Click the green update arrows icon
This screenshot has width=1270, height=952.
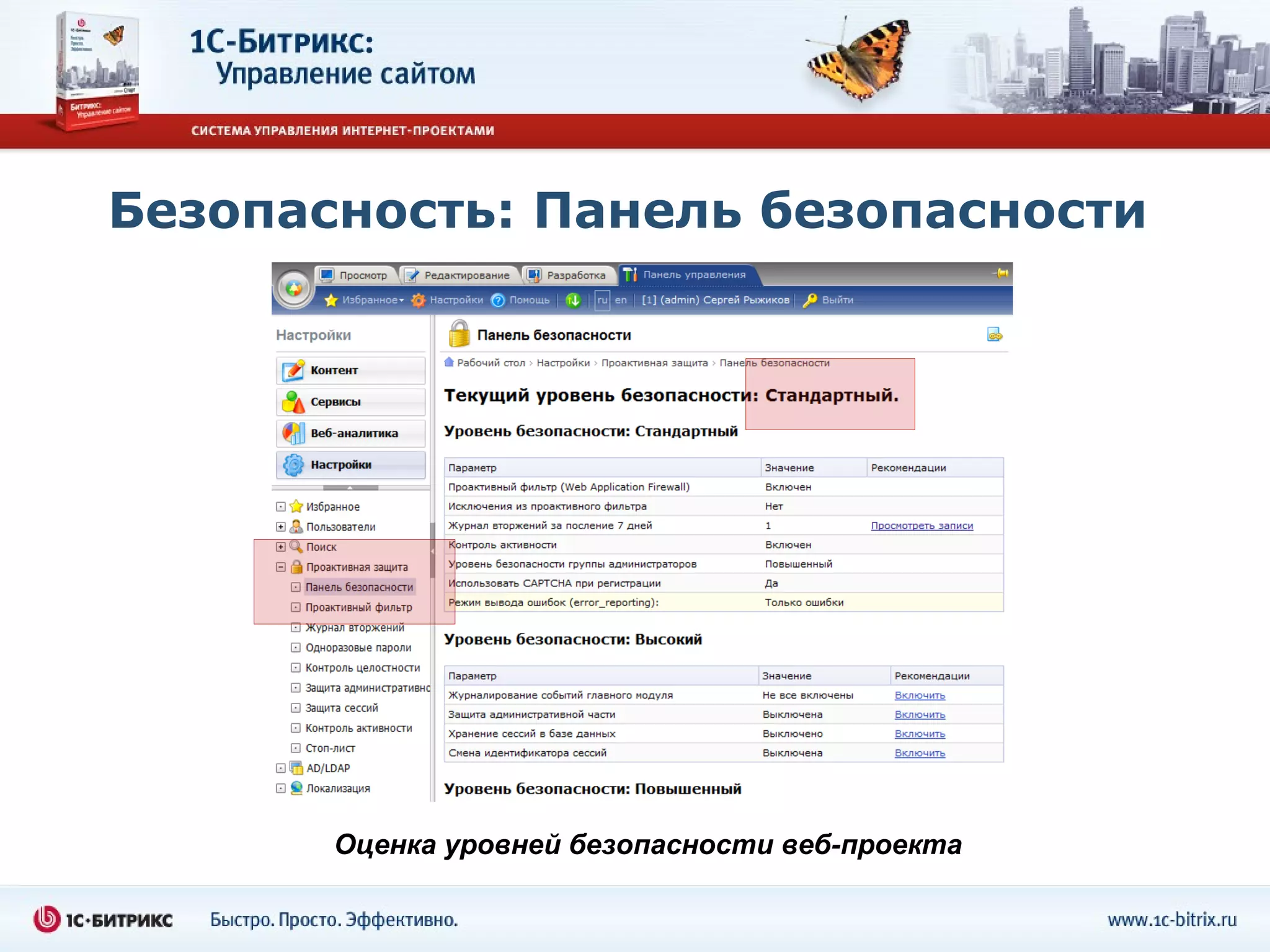[x=574, y=300]
